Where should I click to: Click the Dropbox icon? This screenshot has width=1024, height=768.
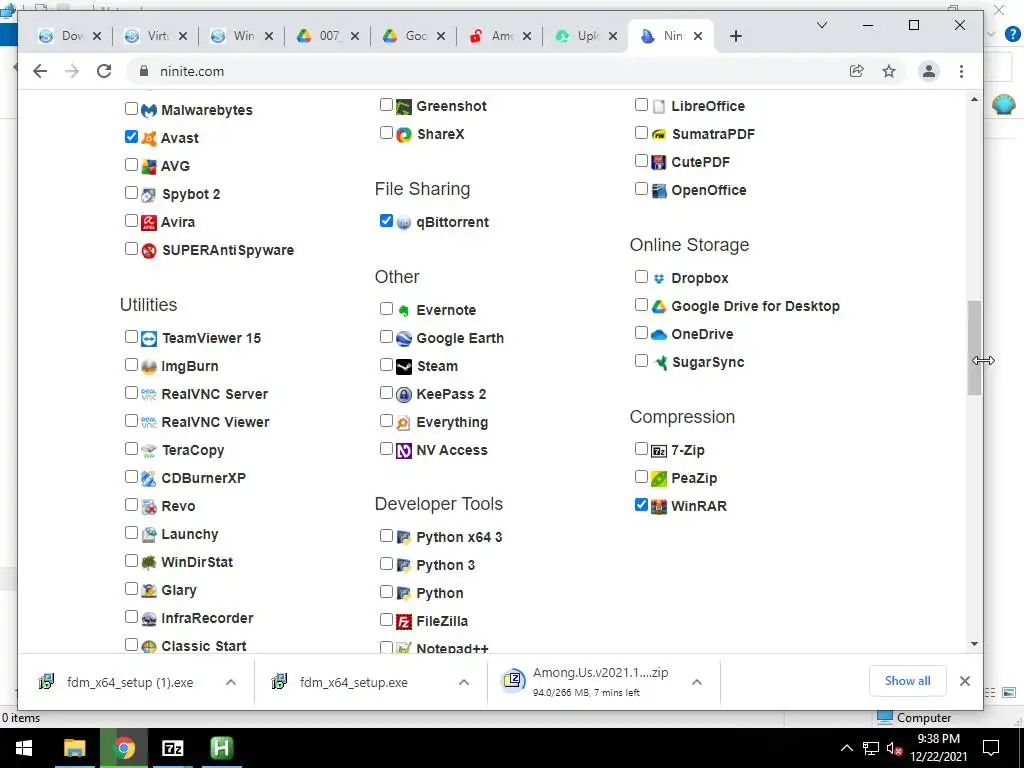click(659, 279)
